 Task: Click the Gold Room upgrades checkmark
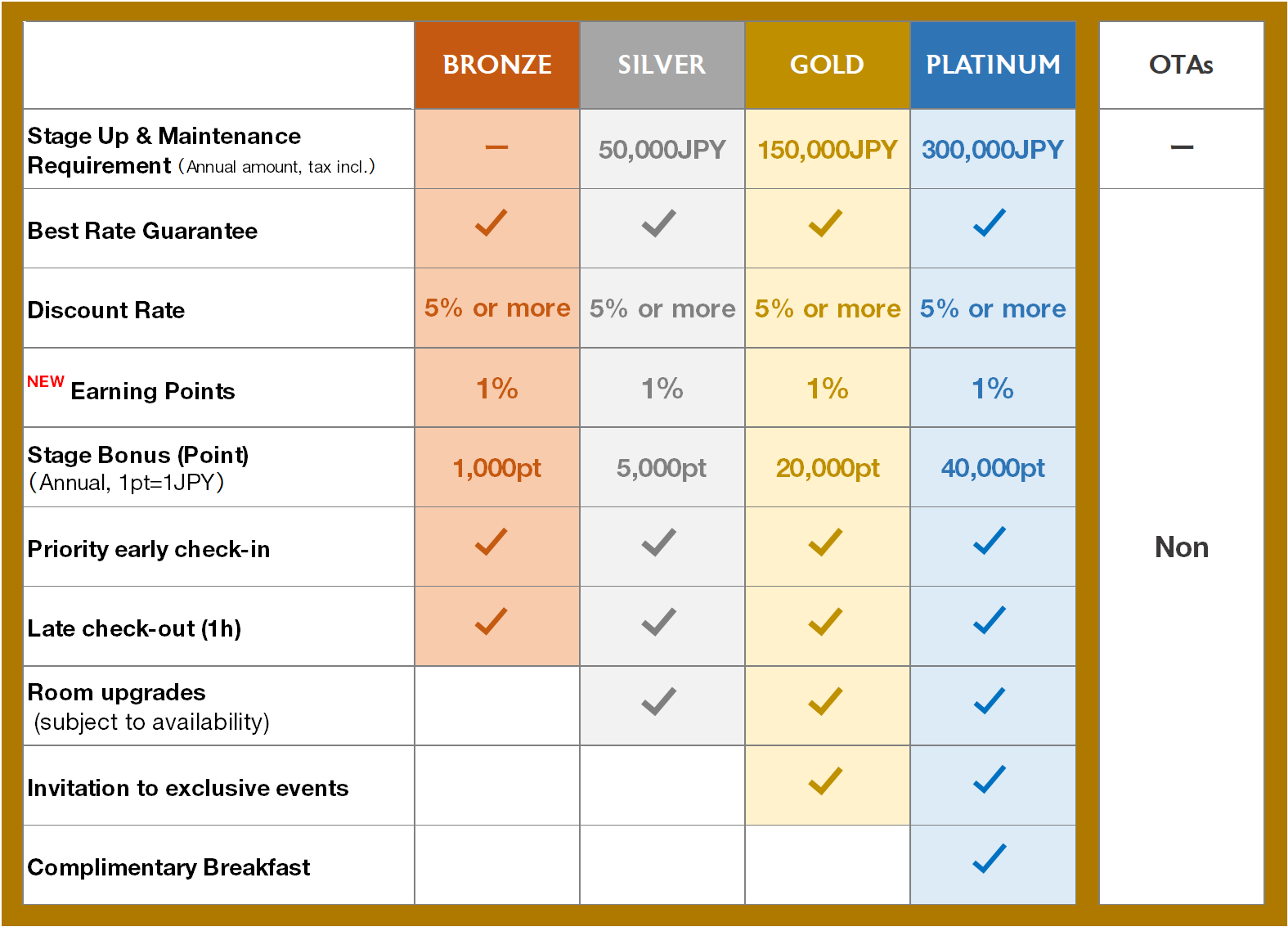point(826,701)
